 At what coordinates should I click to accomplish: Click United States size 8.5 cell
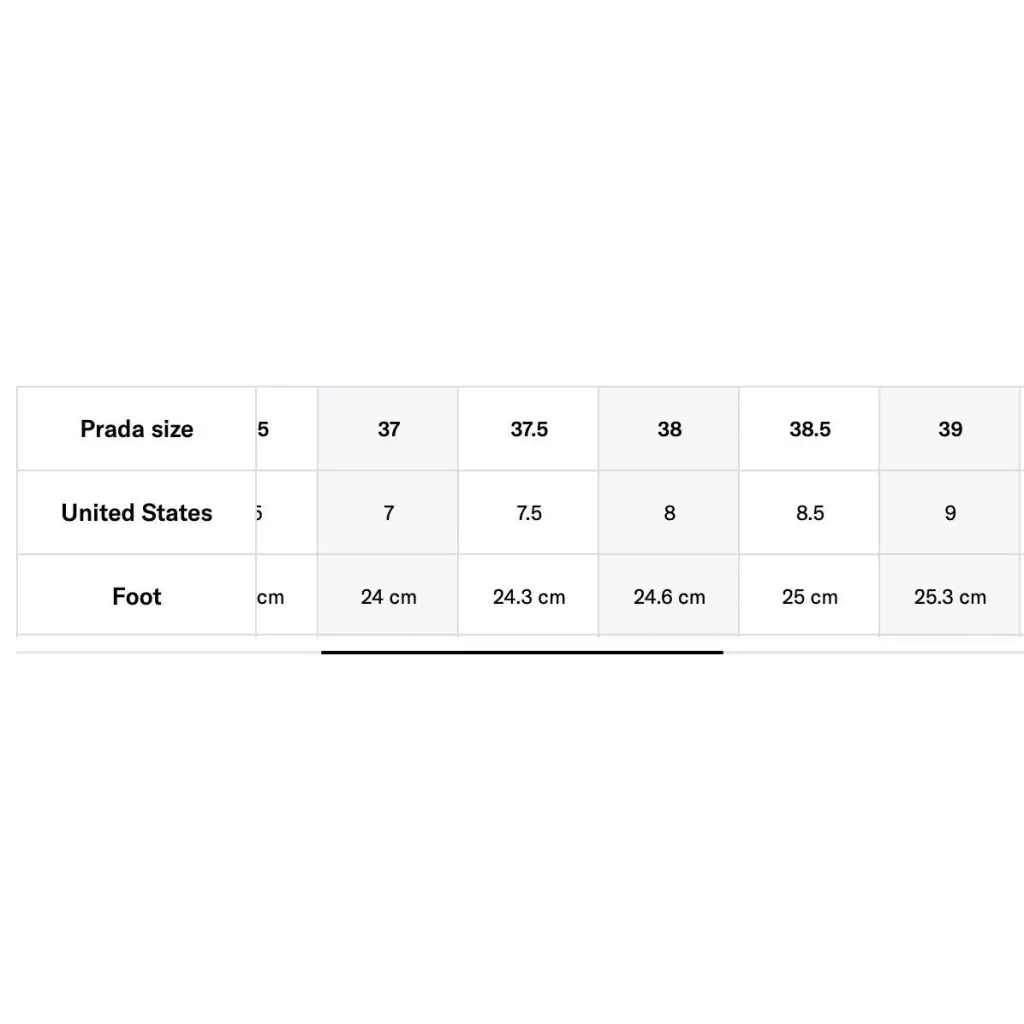(810, 513)
